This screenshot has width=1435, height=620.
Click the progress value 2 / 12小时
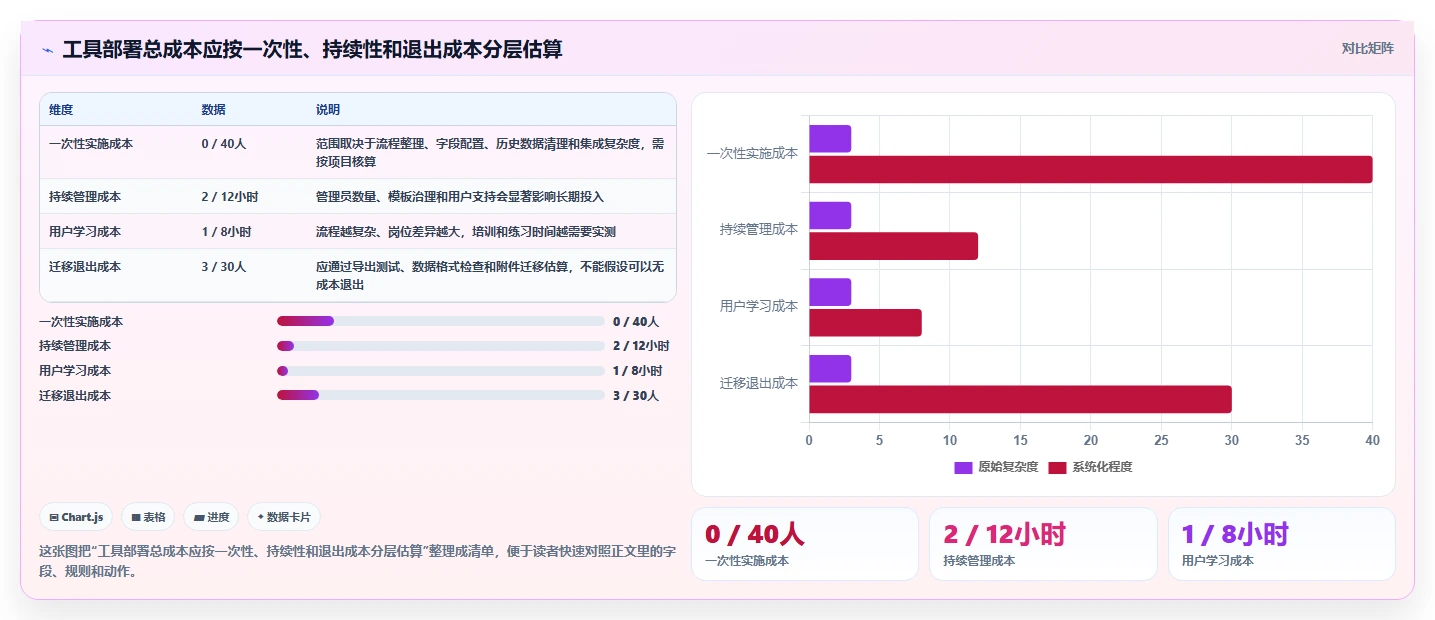(641, 346)
